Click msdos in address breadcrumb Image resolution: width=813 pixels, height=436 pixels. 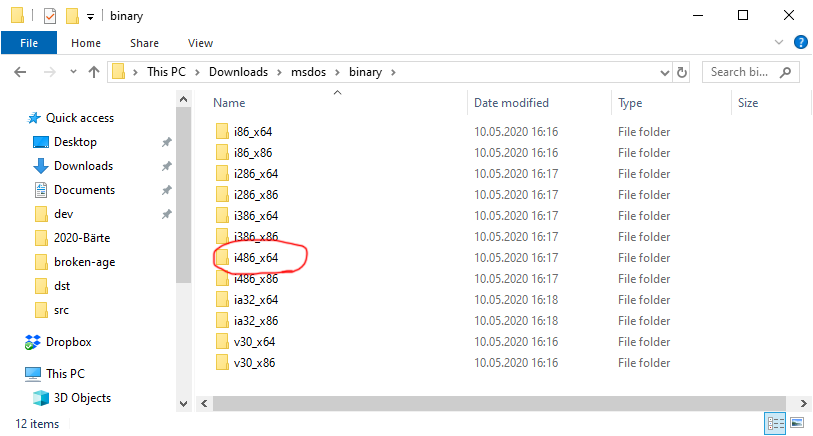[x=309, y=72]
